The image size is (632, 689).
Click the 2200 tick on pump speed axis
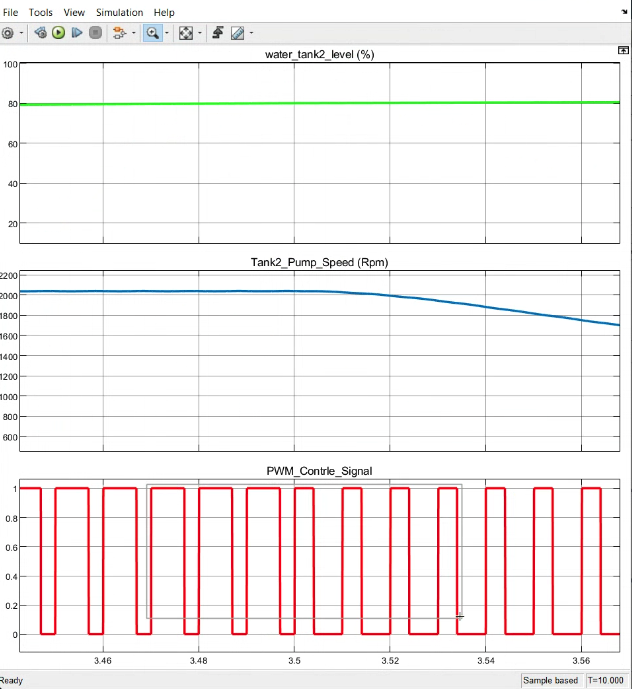(9, 276)
